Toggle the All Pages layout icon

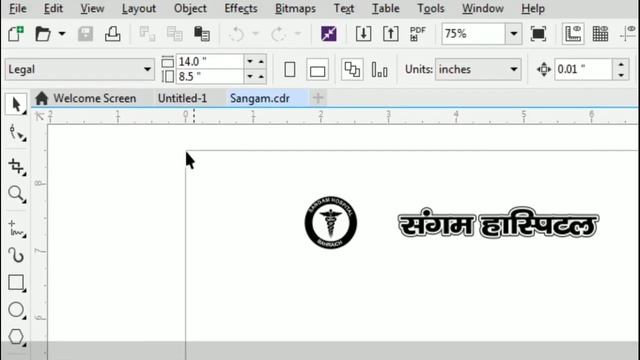click(x=352, y=69)
